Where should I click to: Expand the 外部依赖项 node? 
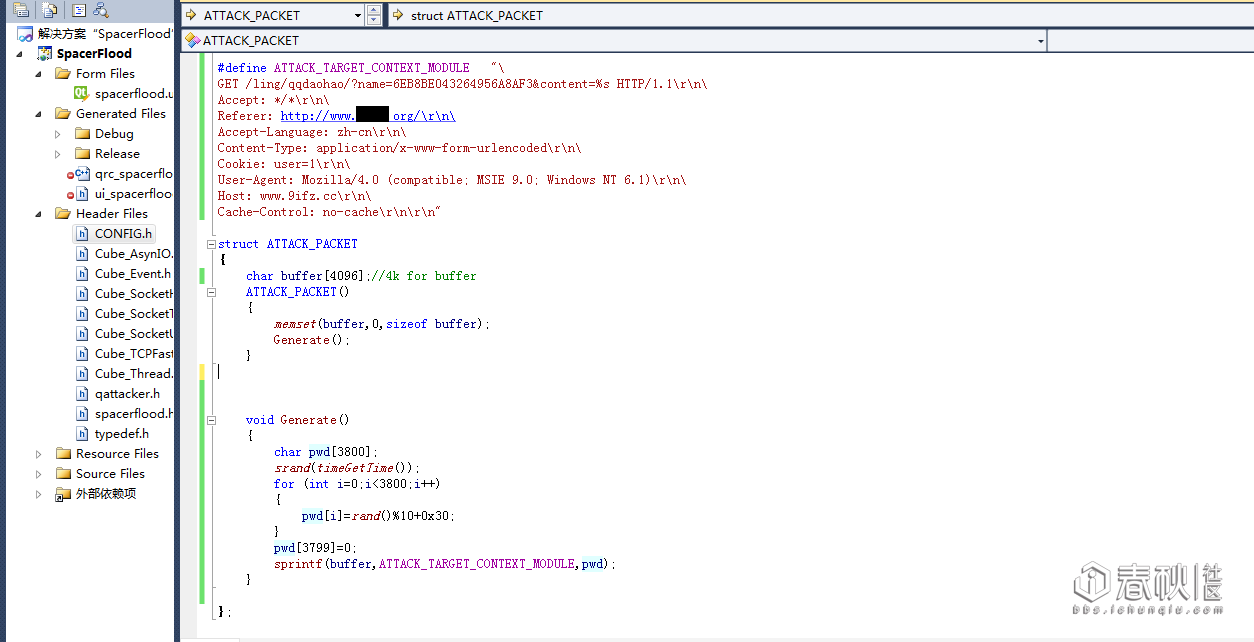[x=39, y=493]
